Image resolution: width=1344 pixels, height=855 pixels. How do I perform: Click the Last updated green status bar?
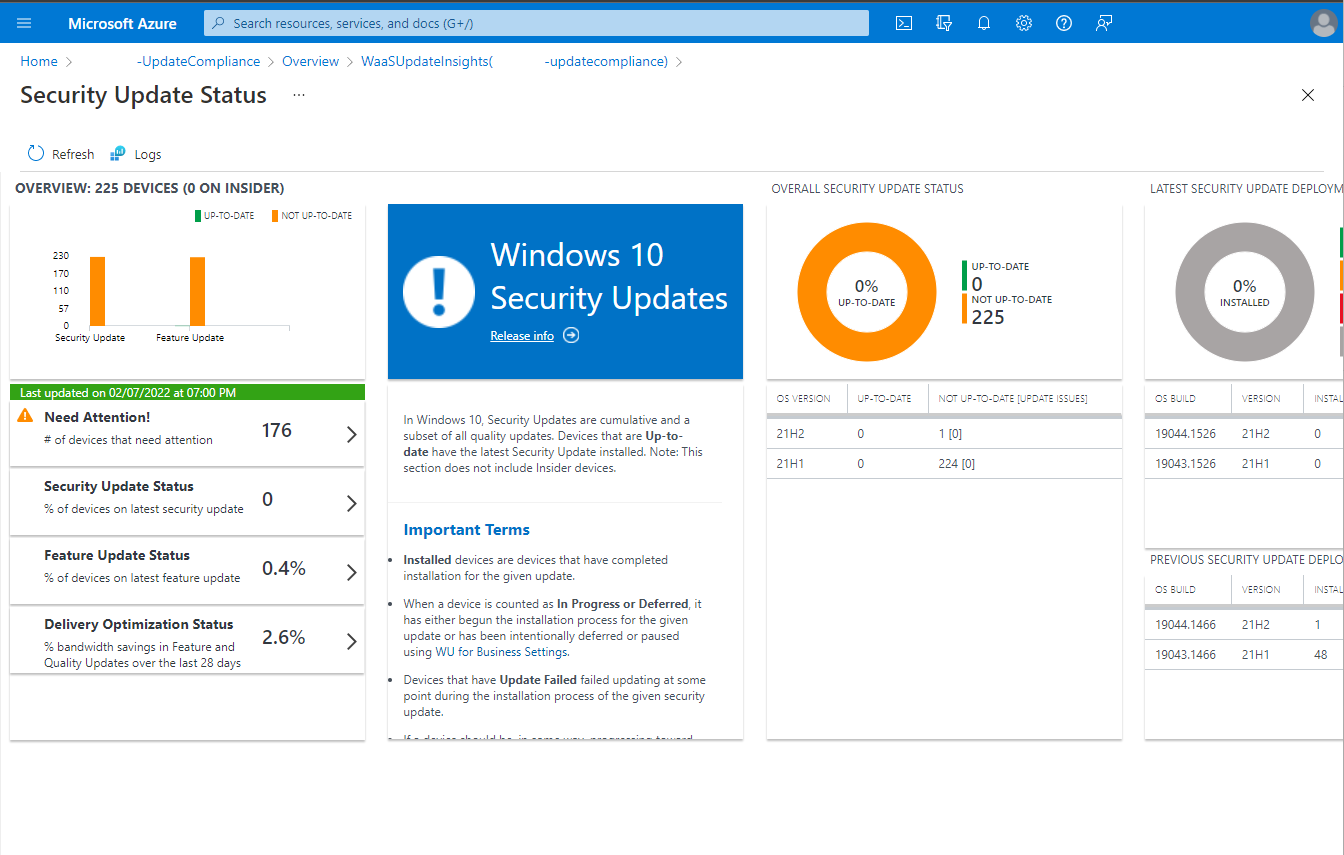point(187,392)
